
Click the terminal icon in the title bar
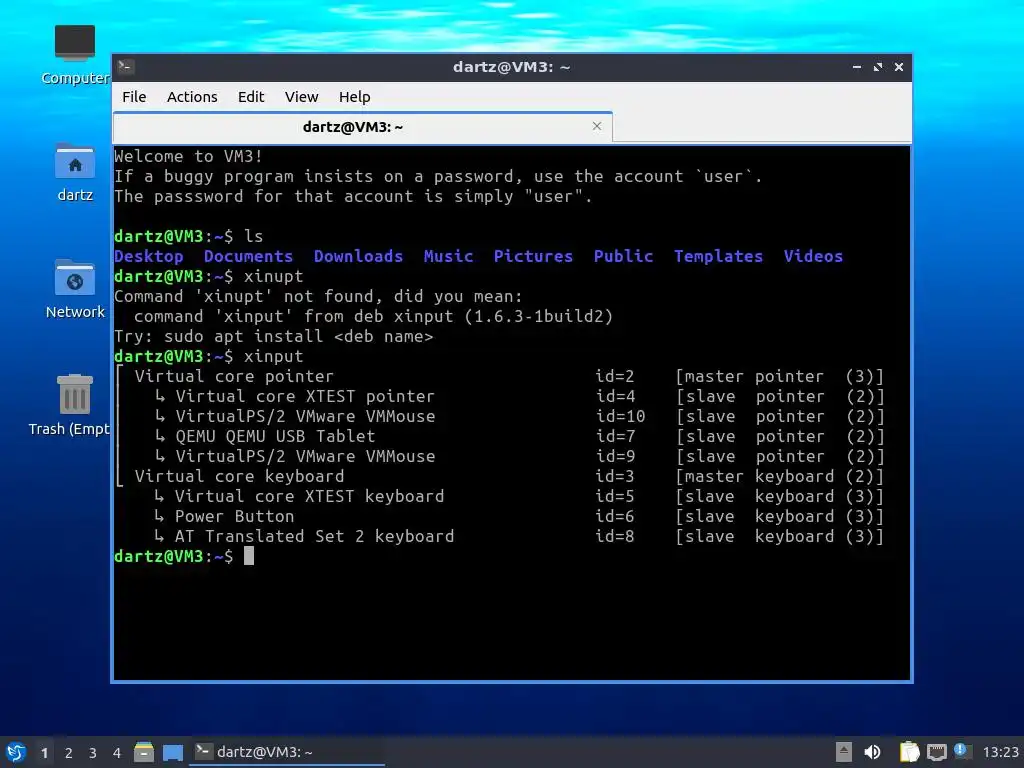click(126, 67)
